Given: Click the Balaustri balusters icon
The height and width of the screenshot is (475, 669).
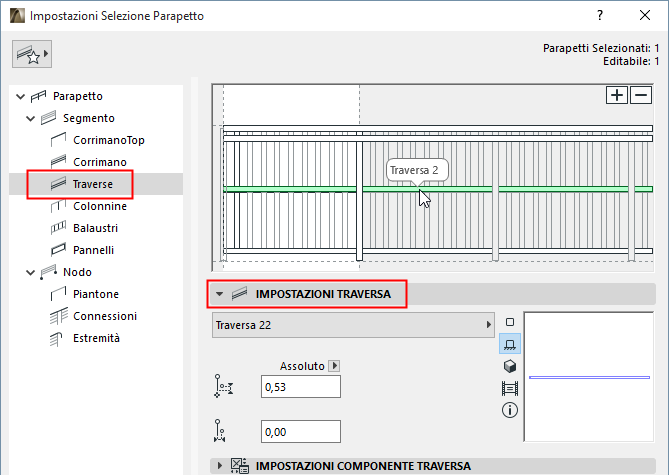Looking at the screenshot, I should pos(58,227).
